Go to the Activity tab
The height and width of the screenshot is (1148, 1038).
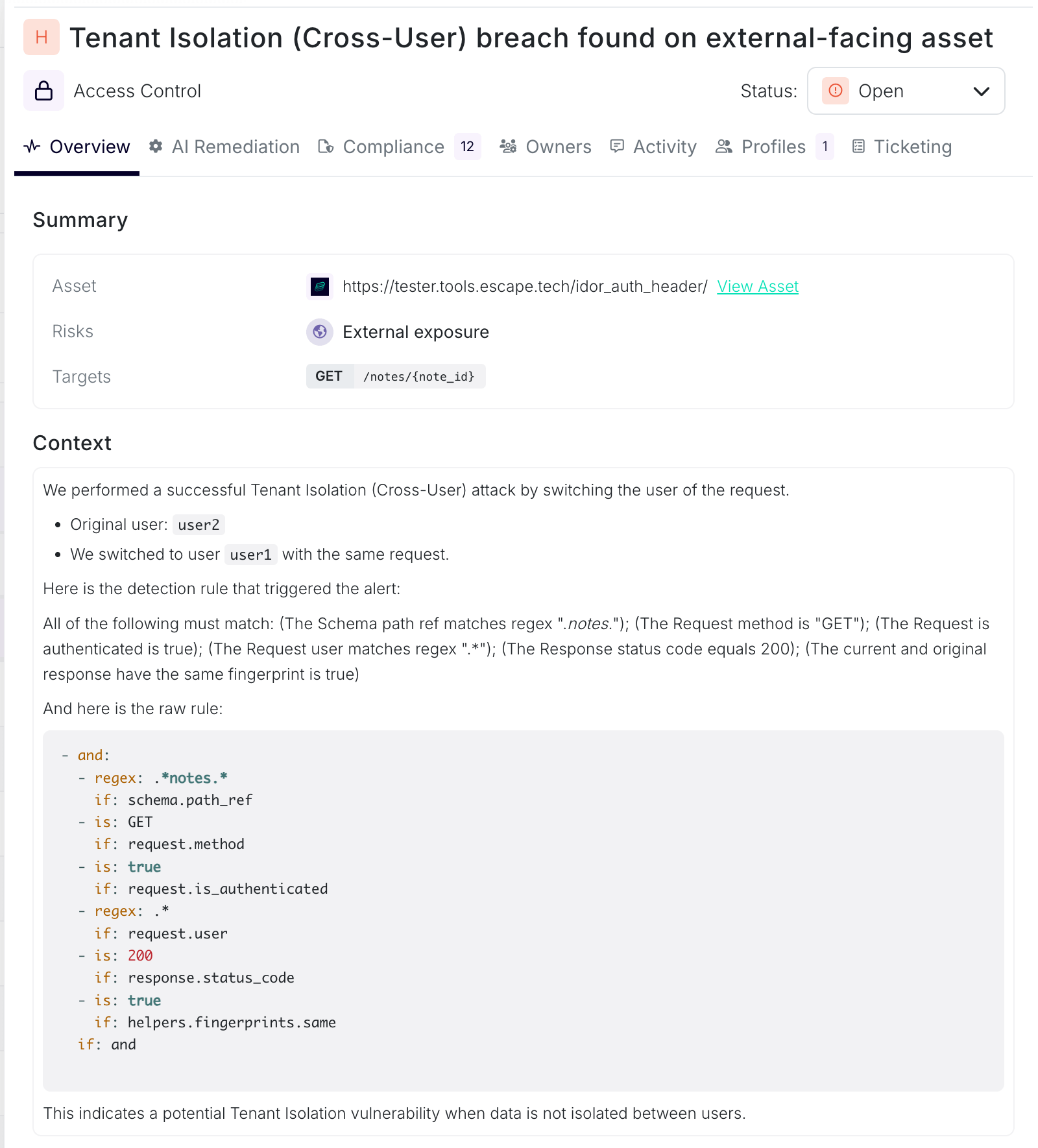tap(664, 147)
